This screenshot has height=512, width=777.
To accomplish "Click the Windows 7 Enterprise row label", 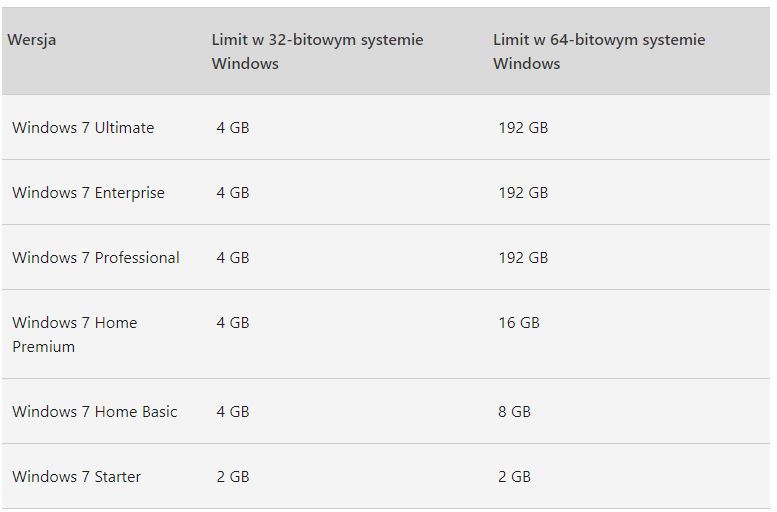I will coord(89,193).
